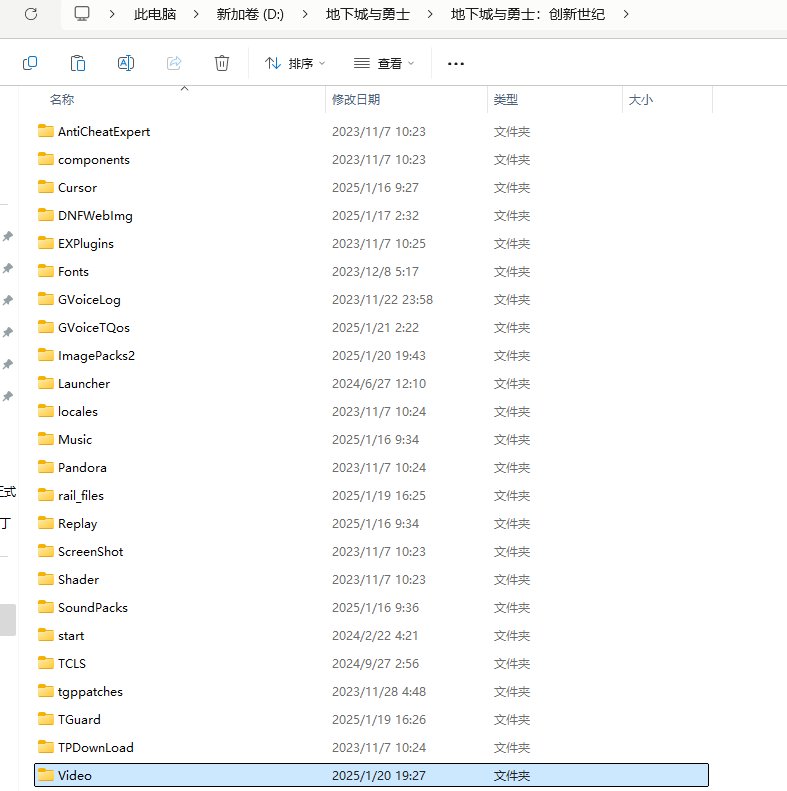
Task: Click the share icon in the toolbar
Action: (174, 63)
